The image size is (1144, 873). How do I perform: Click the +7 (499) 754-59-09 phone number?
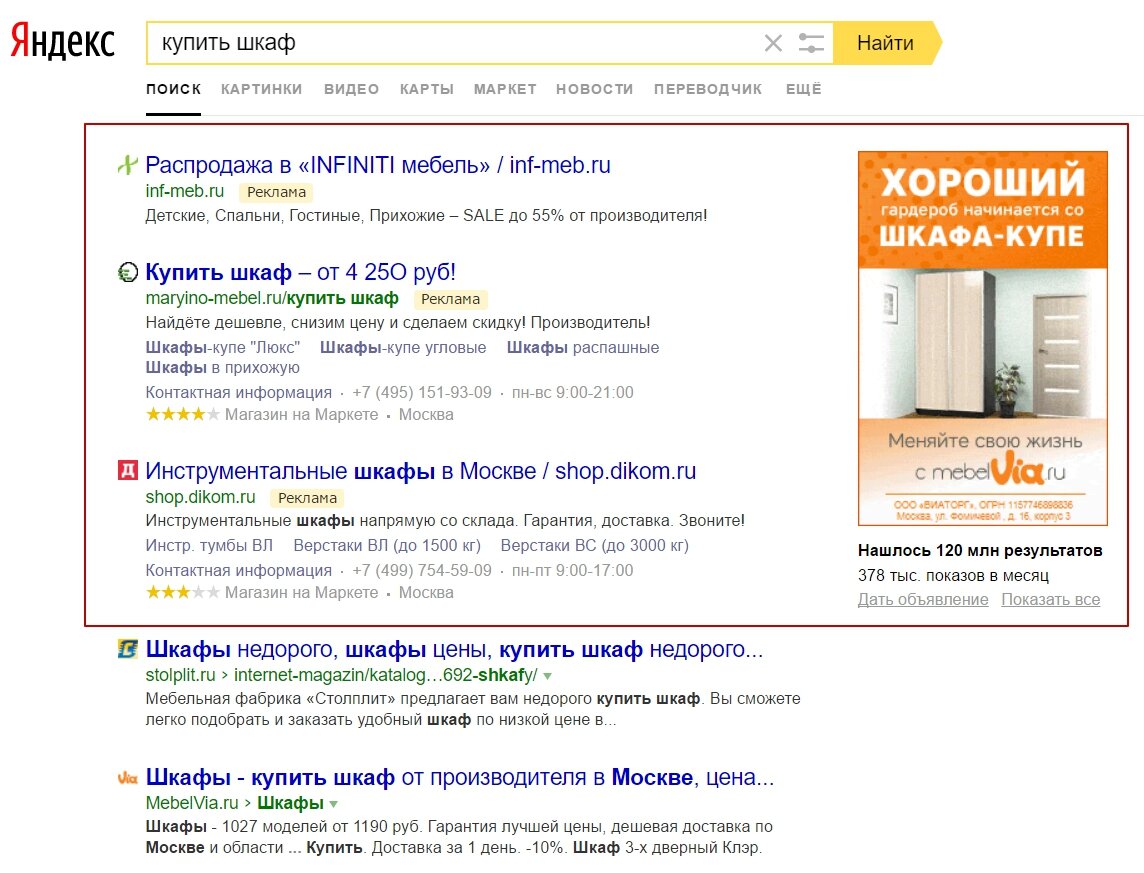[422, 570]
